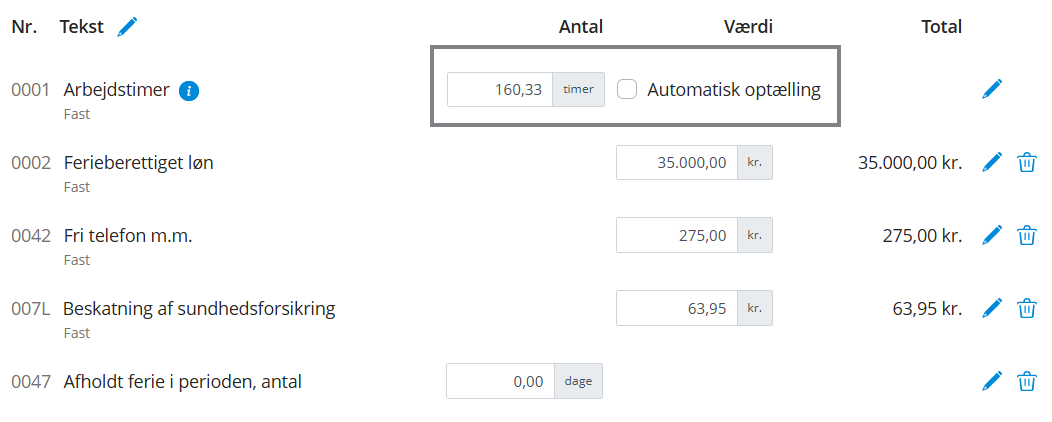Enable the Automatisk optælling checkbox

tap(627, 89)
